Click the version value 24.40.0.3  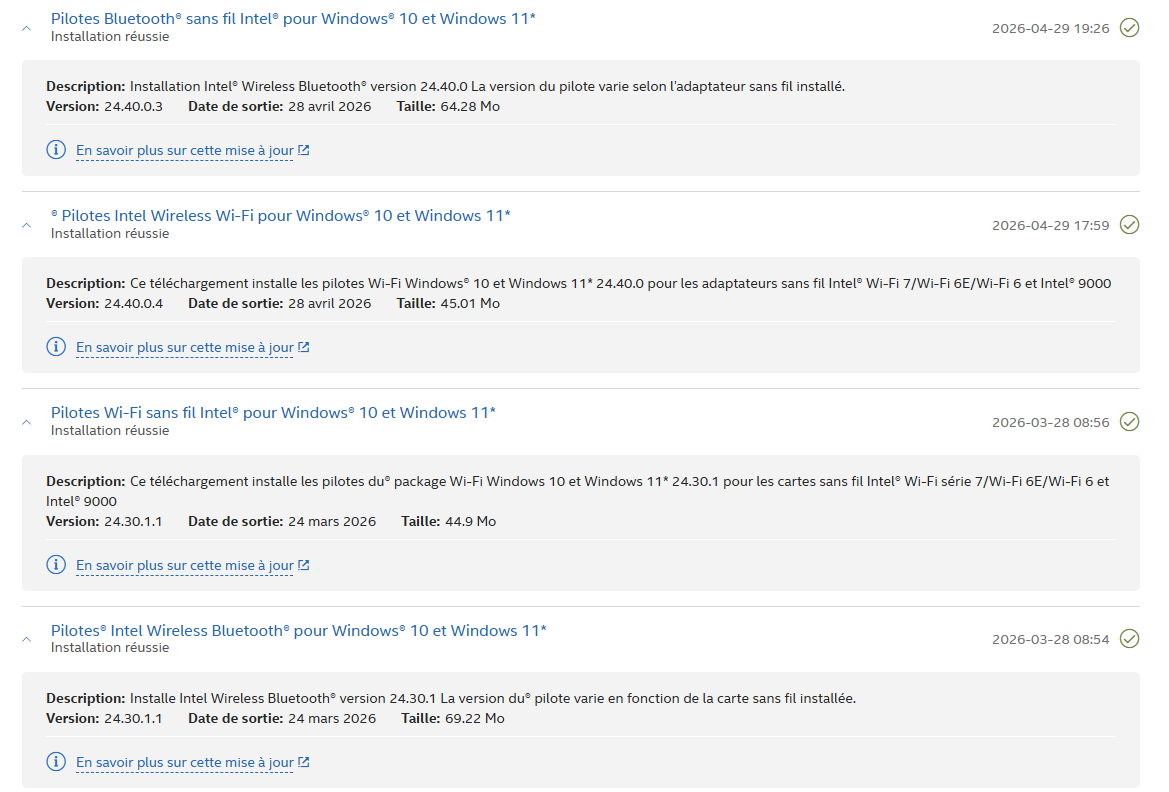coord(133,107)
